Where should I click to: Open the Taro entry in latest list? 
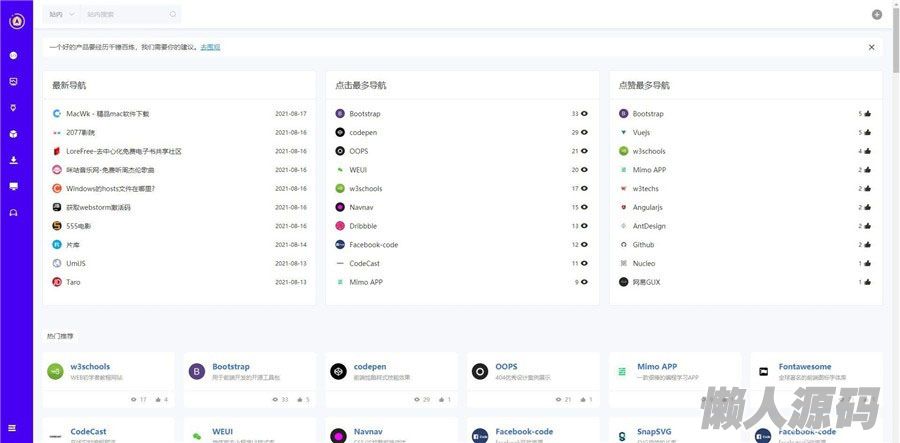click(73, 282)
